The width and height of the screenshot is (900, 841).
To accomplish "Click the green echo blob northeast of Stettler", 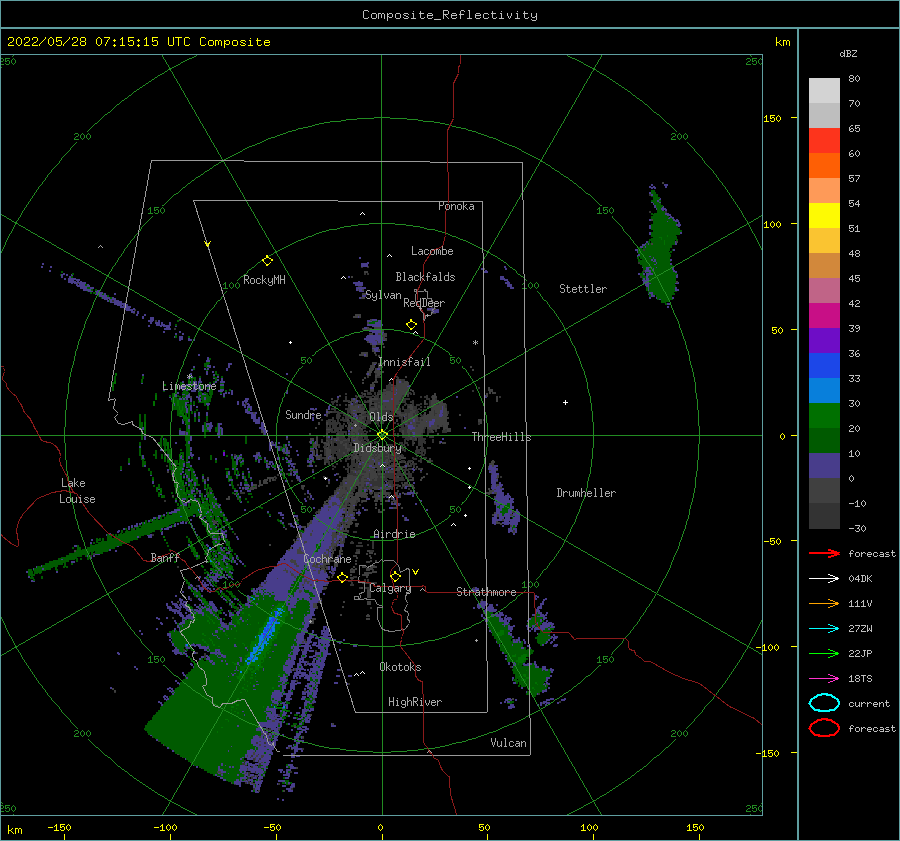I will click(x=660, y=247).
